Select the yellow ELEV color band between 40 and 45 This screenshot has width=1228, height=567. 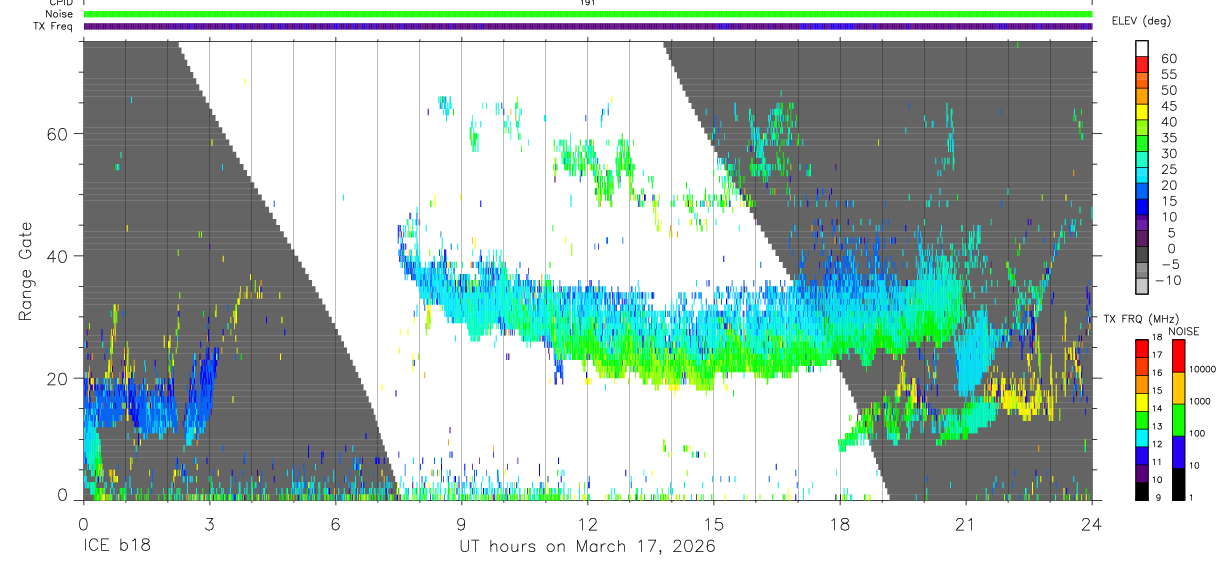pos(1143,114)
